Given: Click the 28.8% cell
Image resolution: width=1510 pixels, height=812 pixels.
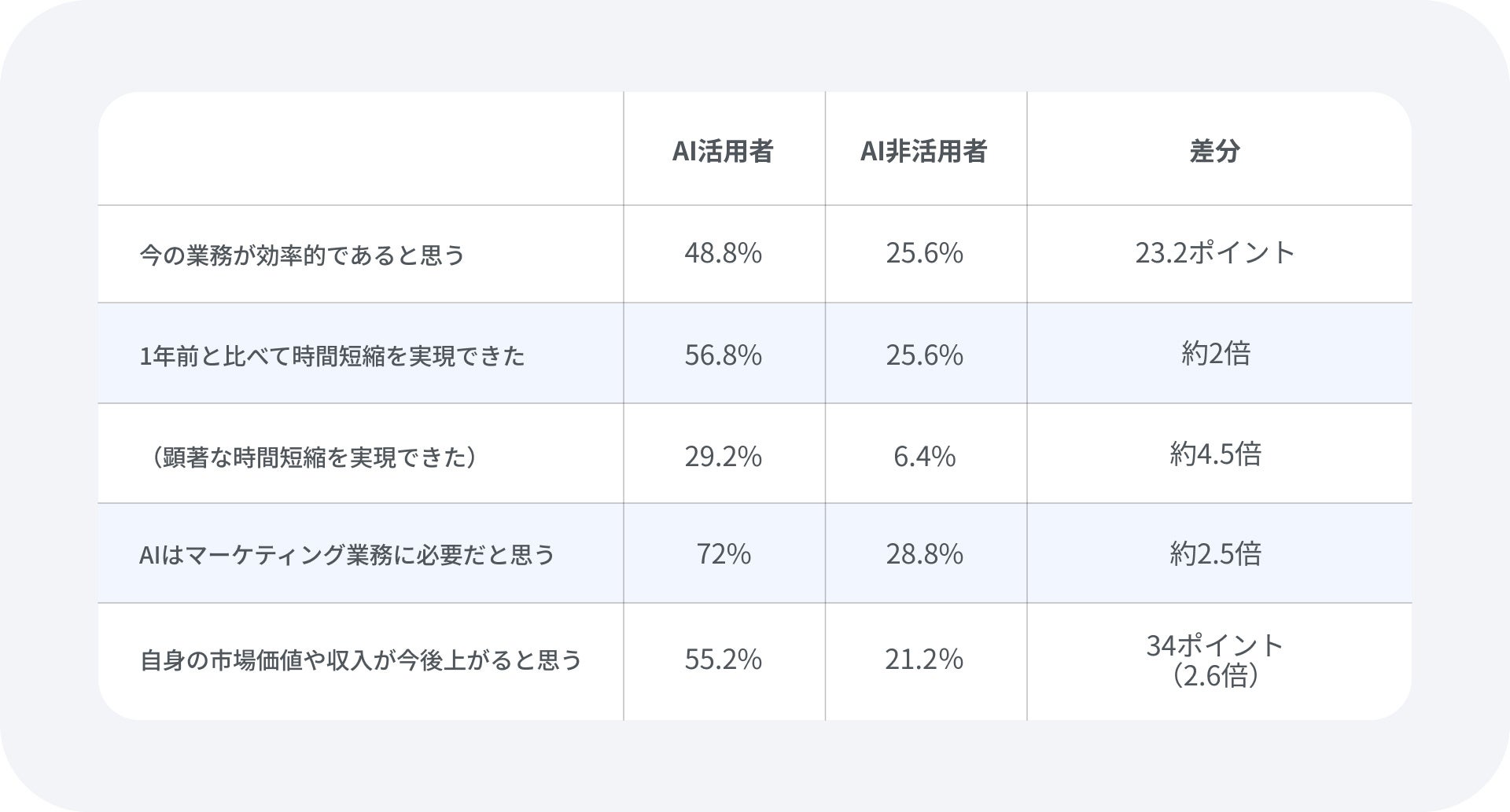Looking at the screenshot, I should tap(924, 554).
